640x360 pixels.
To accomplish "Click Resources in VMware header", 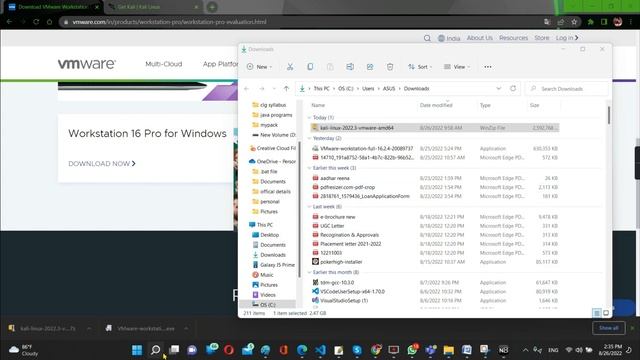I will pyautogui.click(x=513, y=38).
